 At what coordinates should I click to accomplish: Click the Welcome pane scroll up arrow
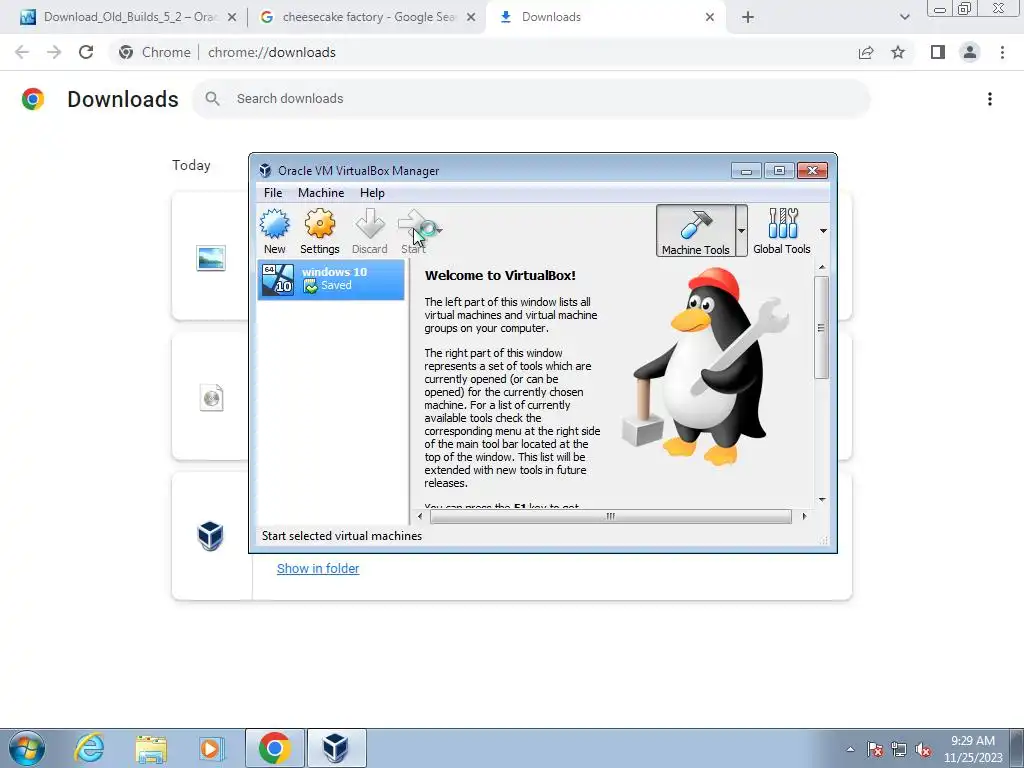tap(822, 267)
